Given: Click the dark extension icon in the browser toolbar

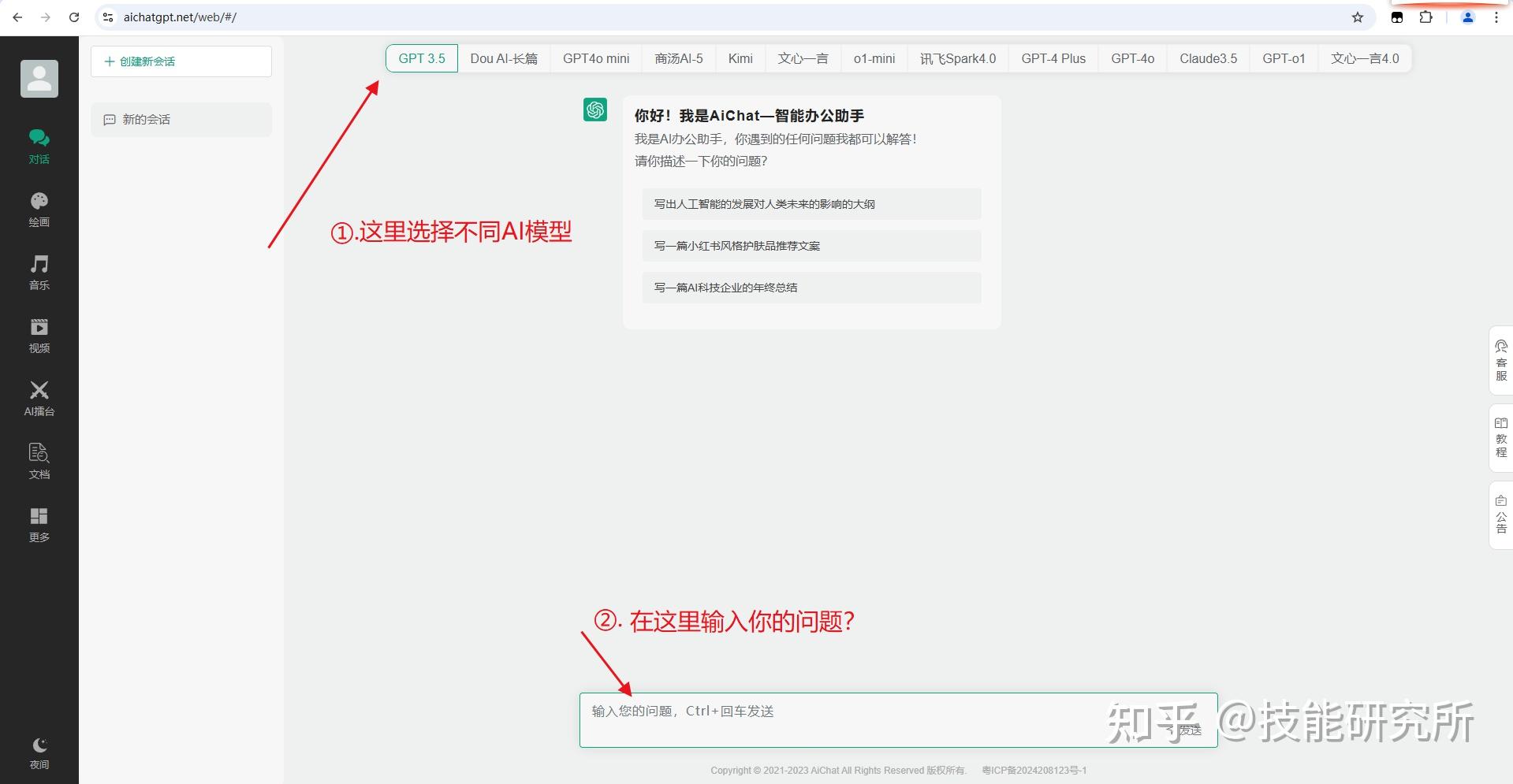Looking at the screenshot, I should click(1397, 17).
